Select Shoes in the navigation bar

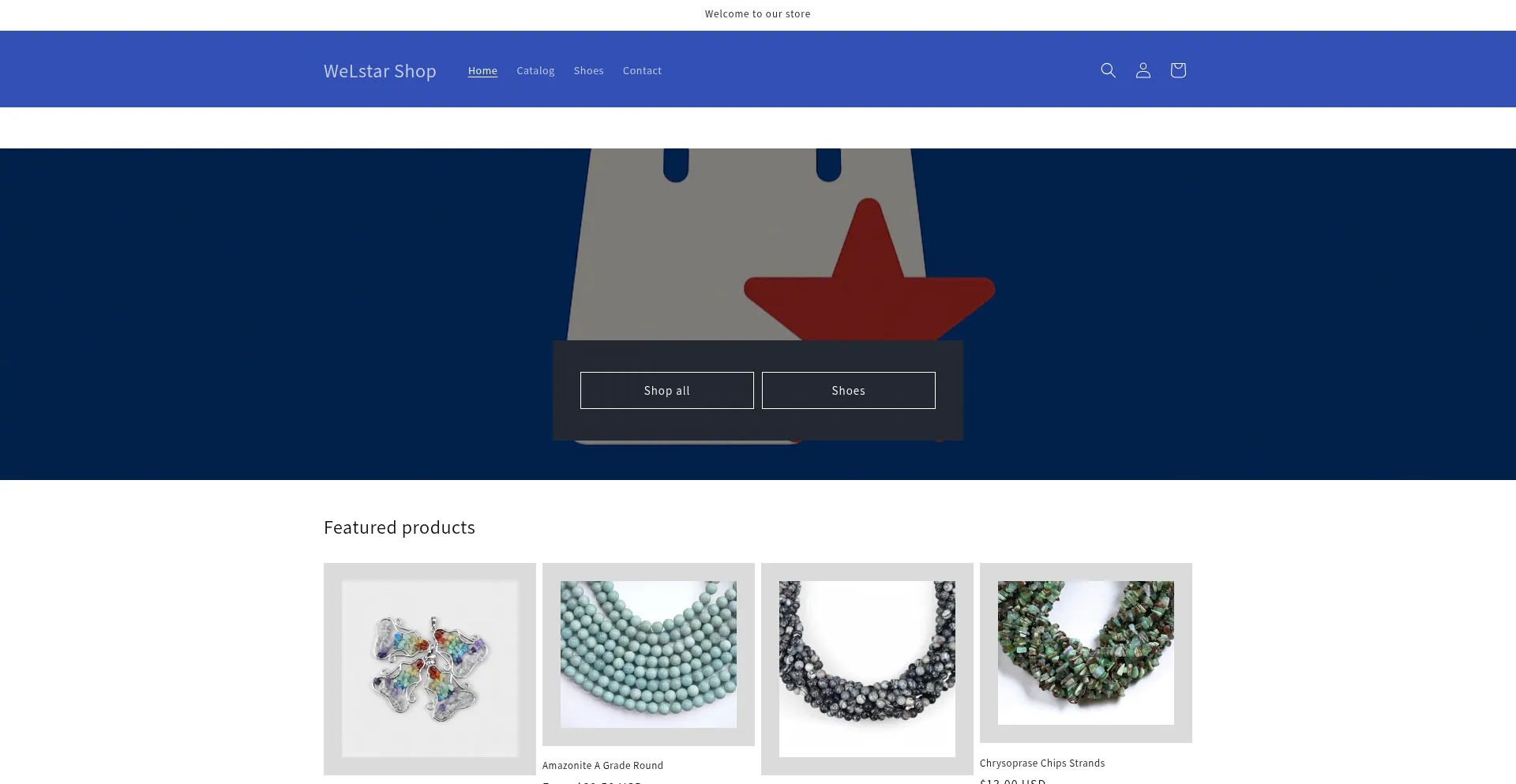(x=588, y=71)
